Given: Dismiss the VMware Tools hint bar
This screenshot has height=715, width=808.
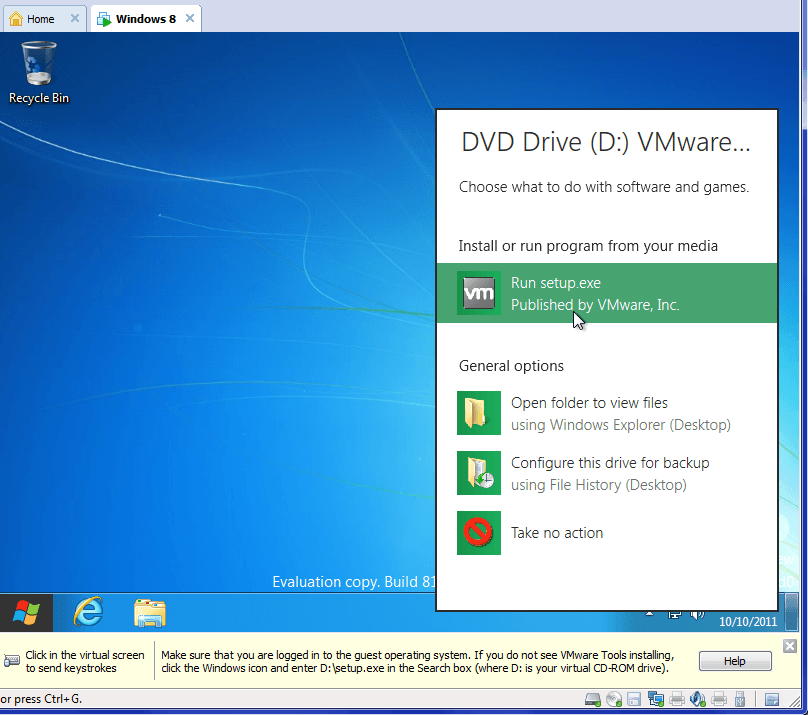Looking at the screenshot, I should pos(789,646).
